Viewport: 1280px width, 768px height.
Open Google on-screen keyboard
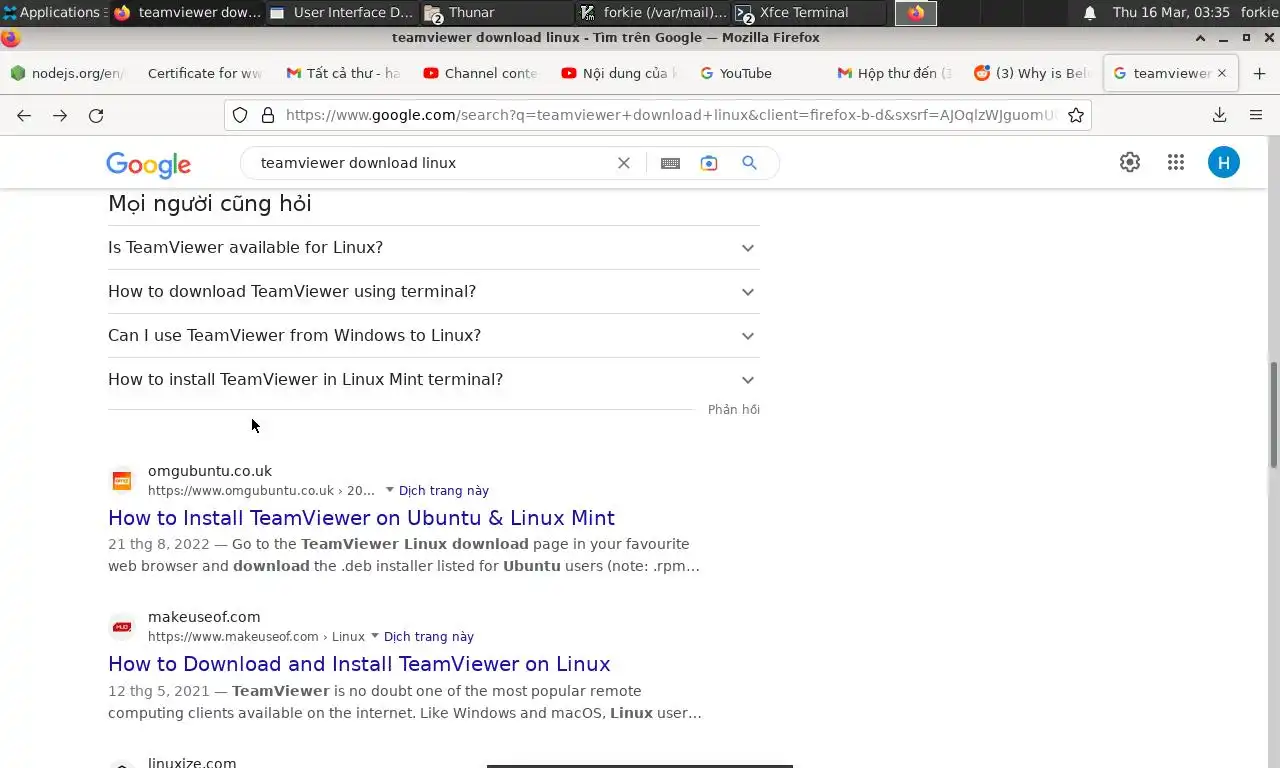[x=670, y=163]
